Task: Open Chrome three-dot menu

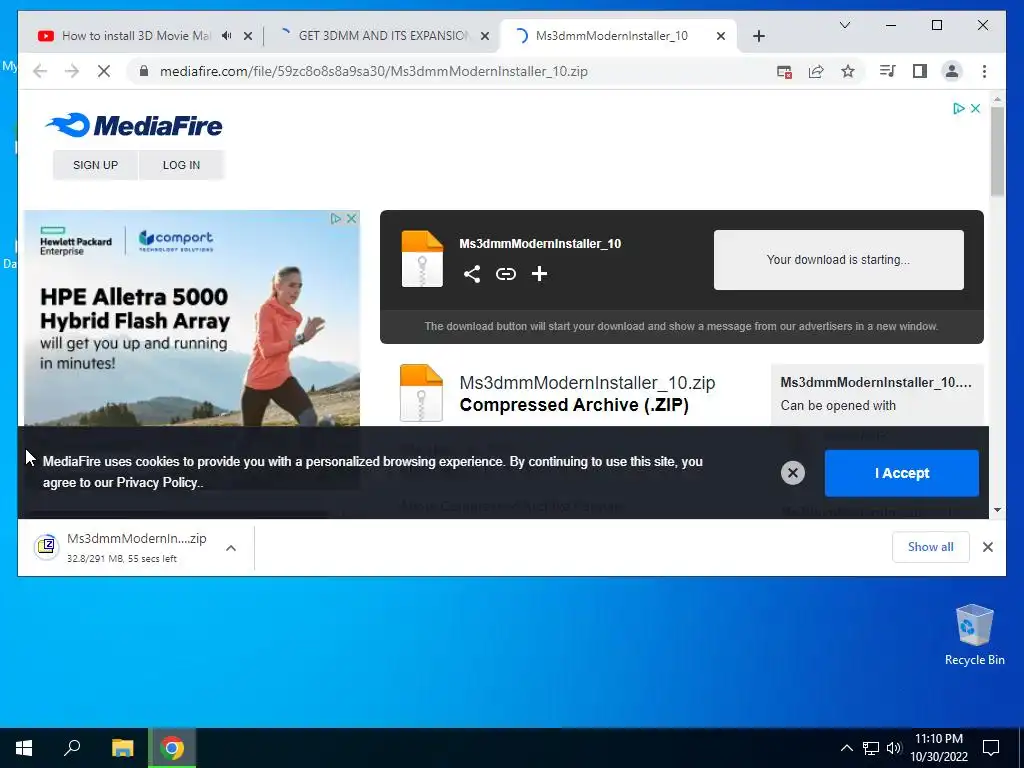Action: (x=984, y=71)
